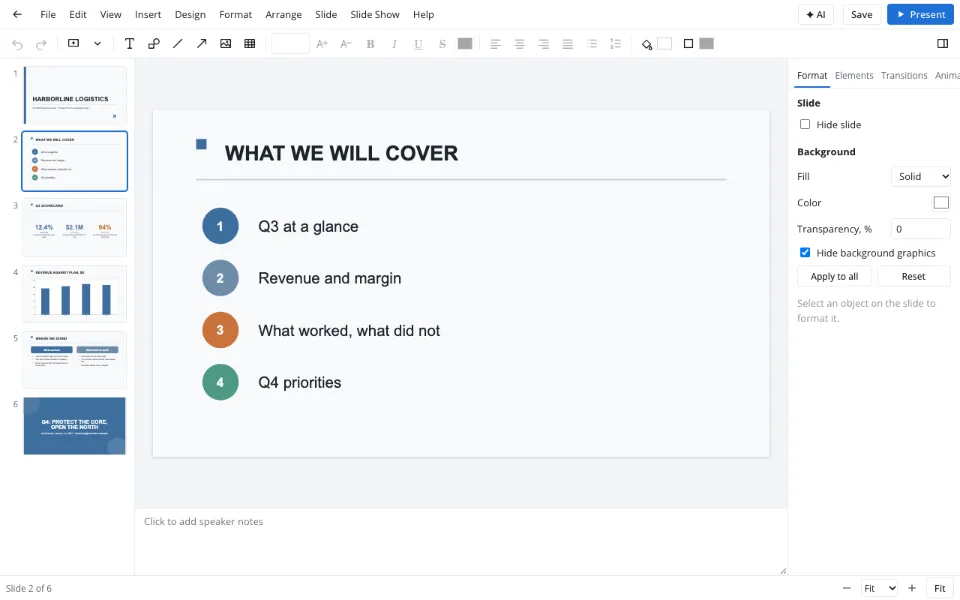
Task: Select slide 3 scorecard thumbnail
Action: [x=75, y=227]
